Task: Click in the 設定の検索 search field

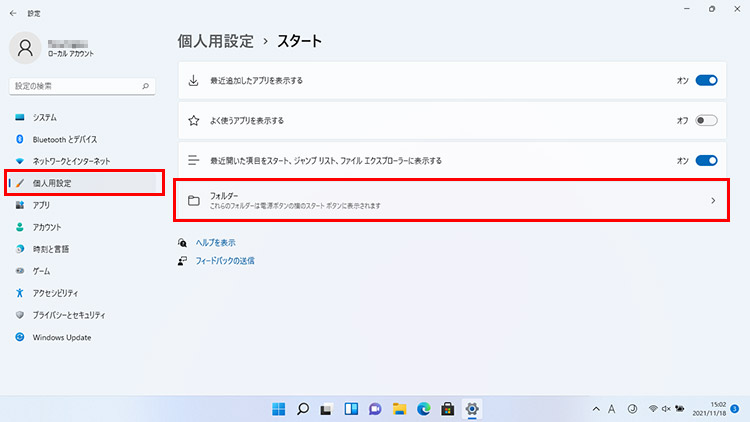Action: tap(75, 87)
